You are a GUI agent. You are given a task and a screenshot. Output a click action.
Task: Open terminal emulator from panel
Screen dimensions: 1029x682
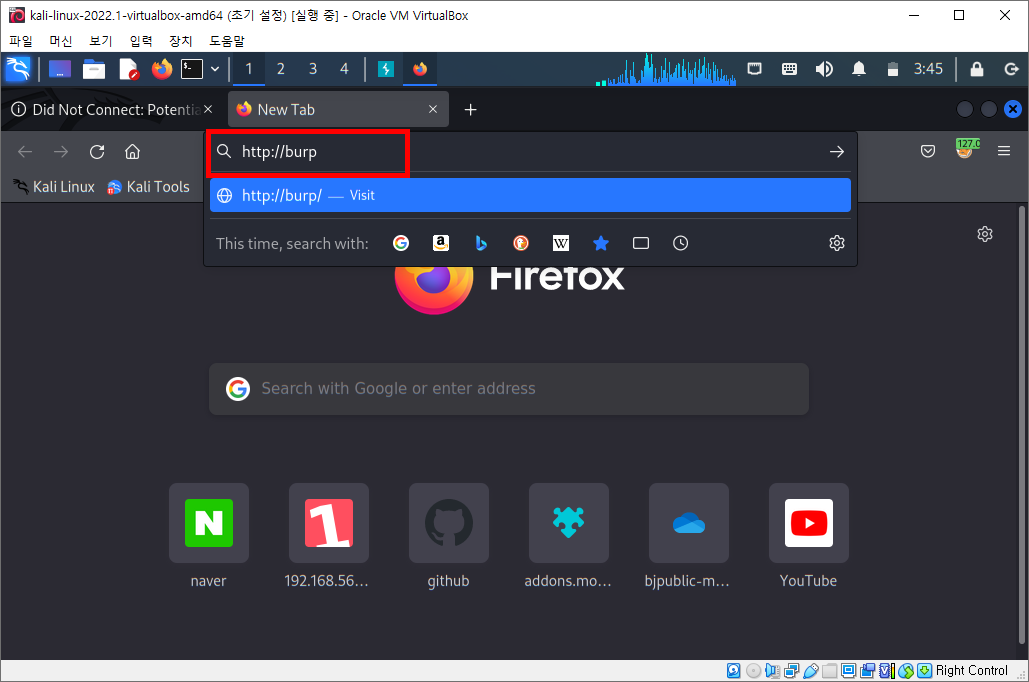192,69
